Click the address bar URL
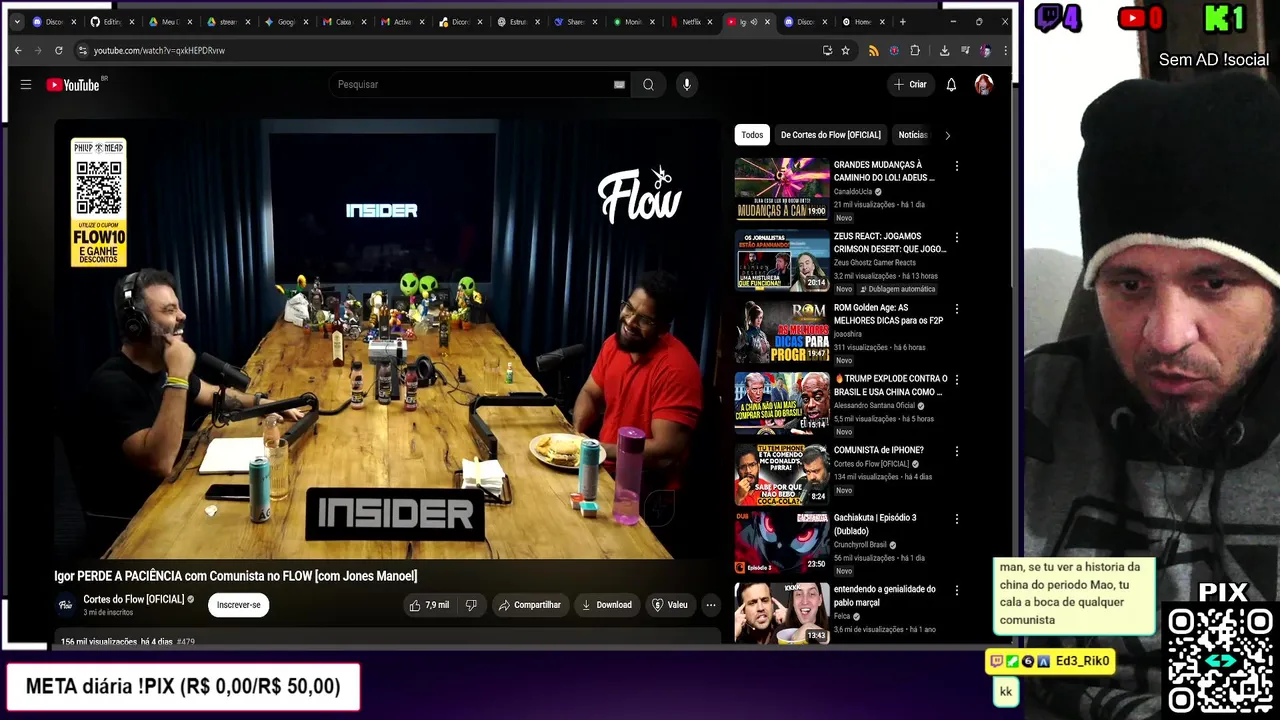This screenshot has width=1280, height=720. click(159, 50)
